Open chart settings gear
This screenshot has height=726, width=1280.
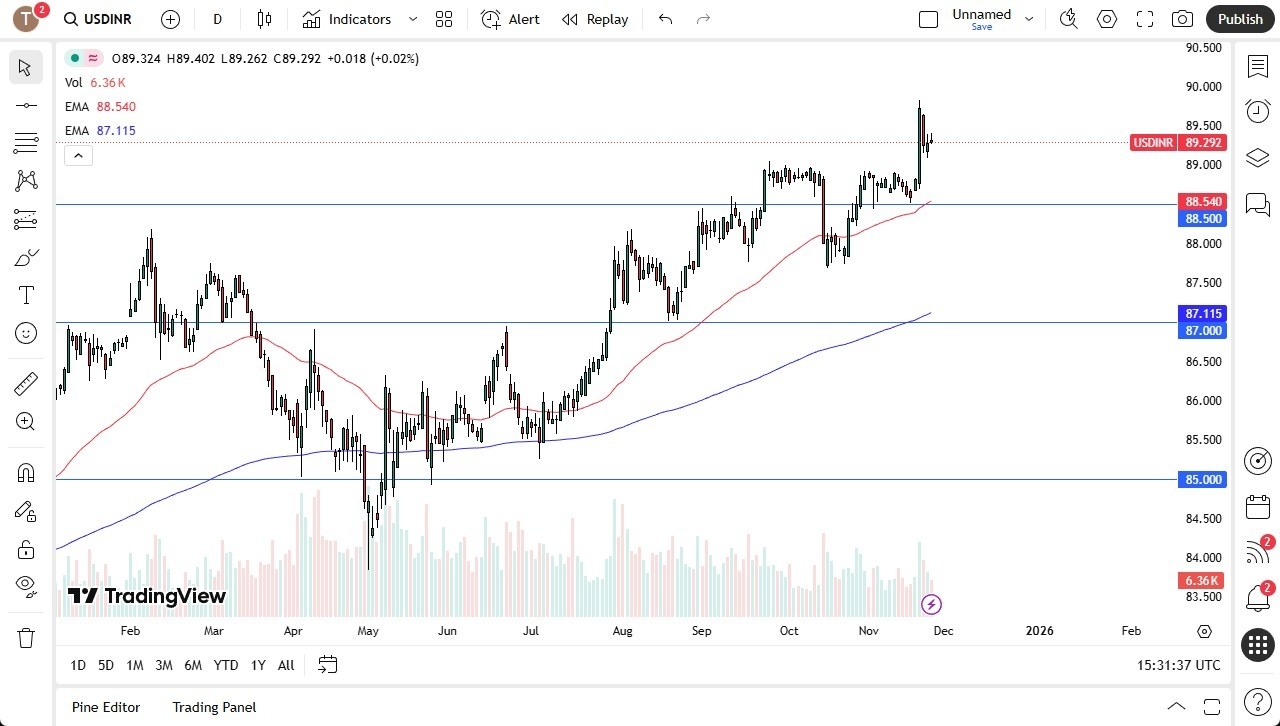[1106, 19]
